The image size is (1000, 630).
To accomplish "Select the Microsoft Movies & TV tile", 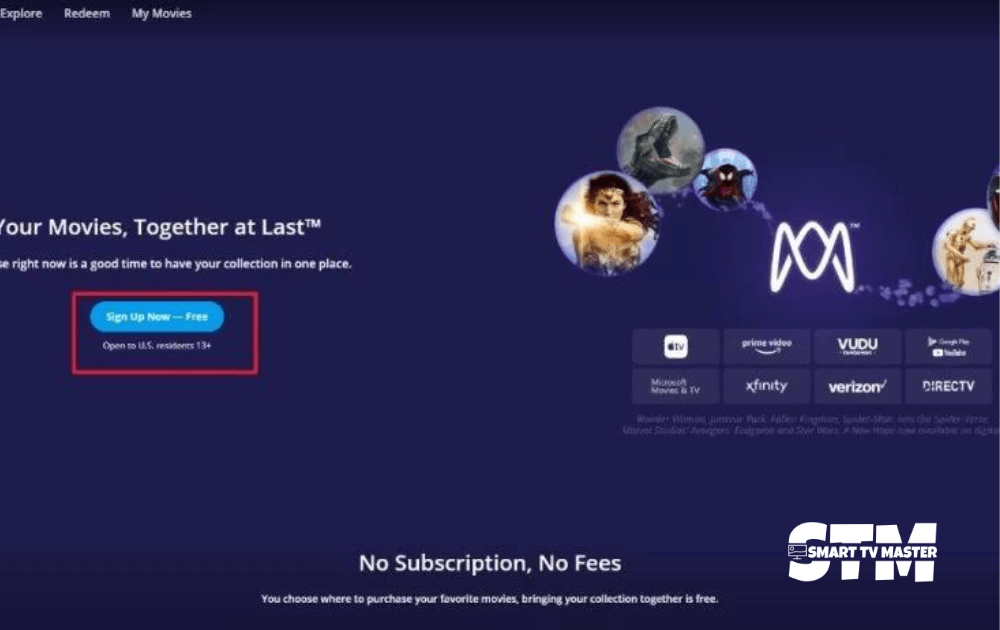I will point(676,386).
